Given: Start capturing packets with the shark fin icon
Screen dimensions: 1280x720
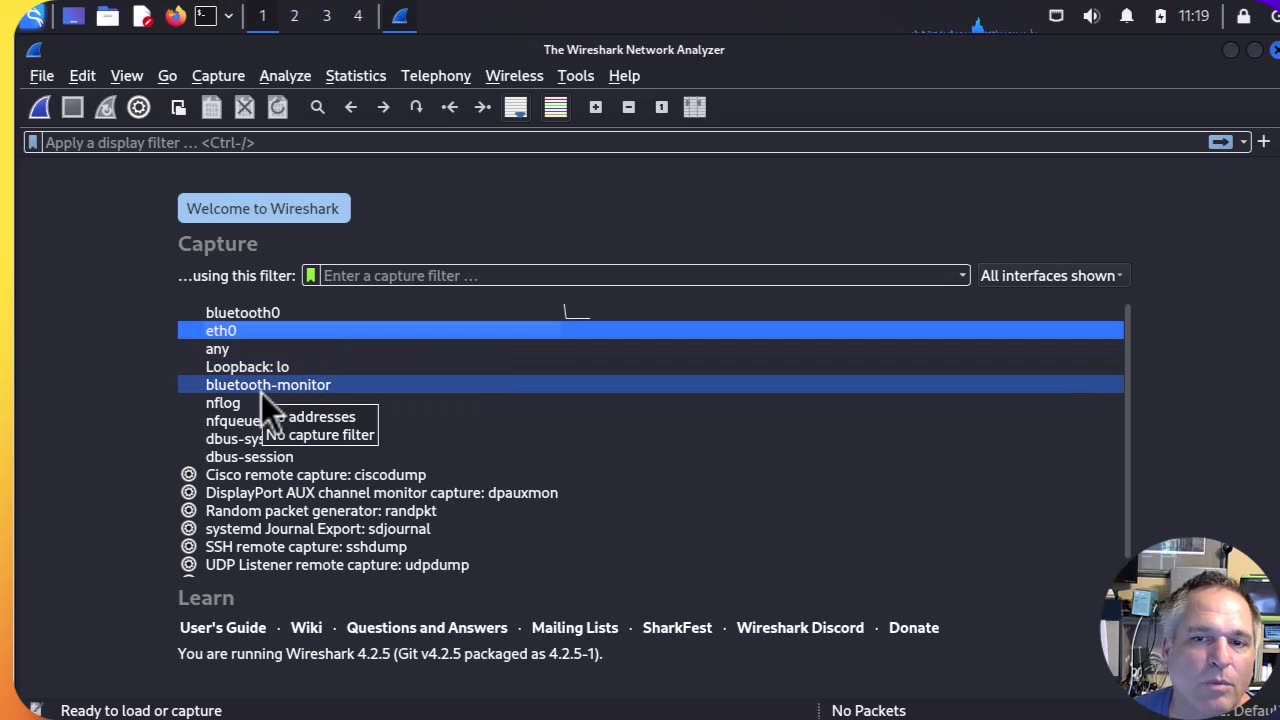Looking at the screenshot, I should pos(40,107).
